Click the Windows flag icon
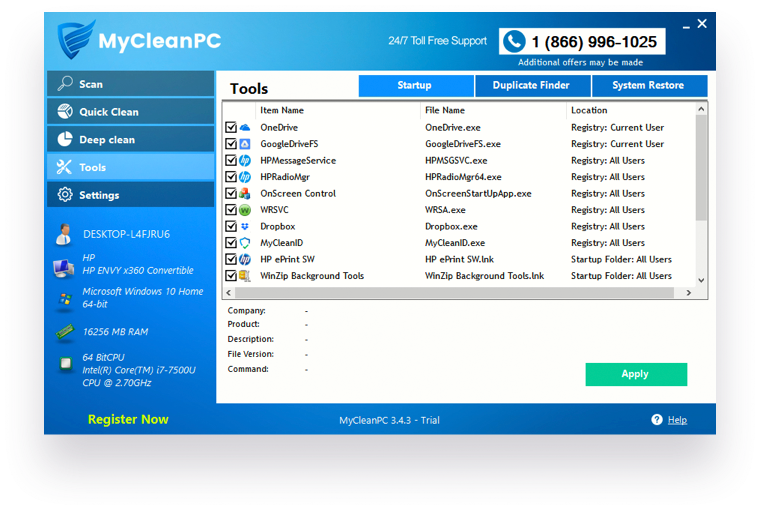This screenshot has width=760, height=510. tap(65, 298)
